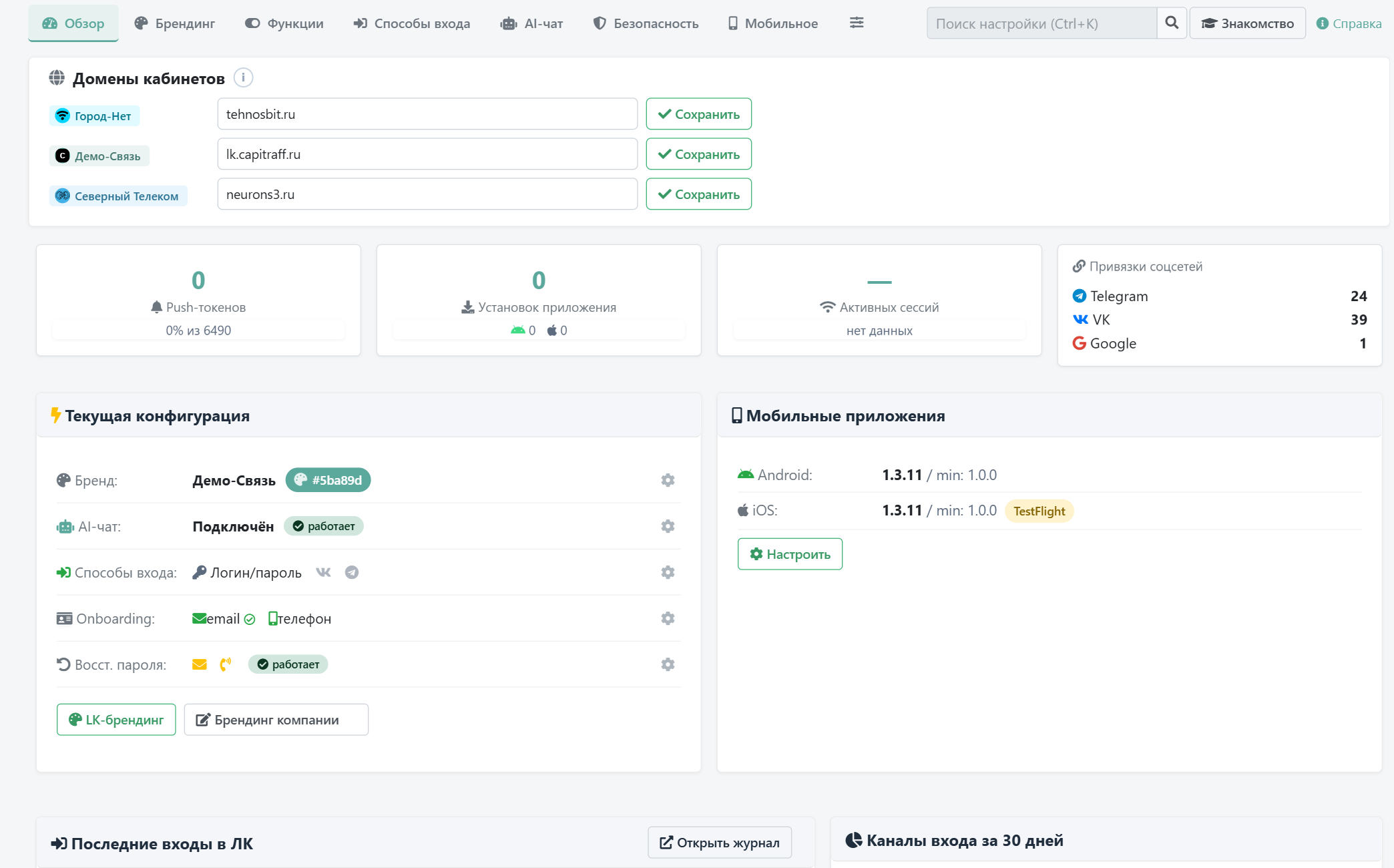
Task: Open gear icon in AI-чат row
Action: (x=668, y=526)
